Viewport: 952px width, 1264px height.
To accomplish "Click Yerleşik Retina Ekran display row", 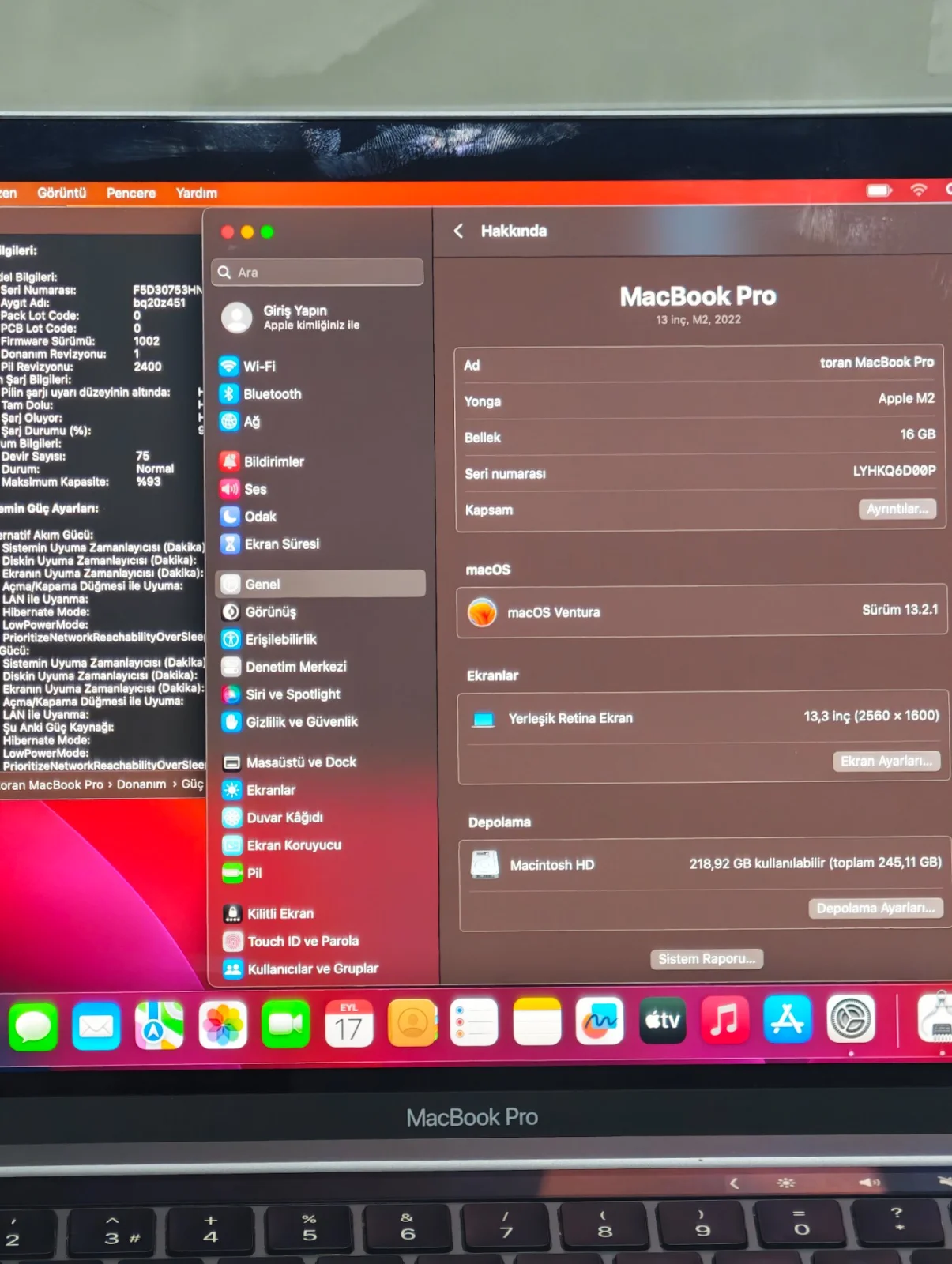I will [x=703, y=717].
